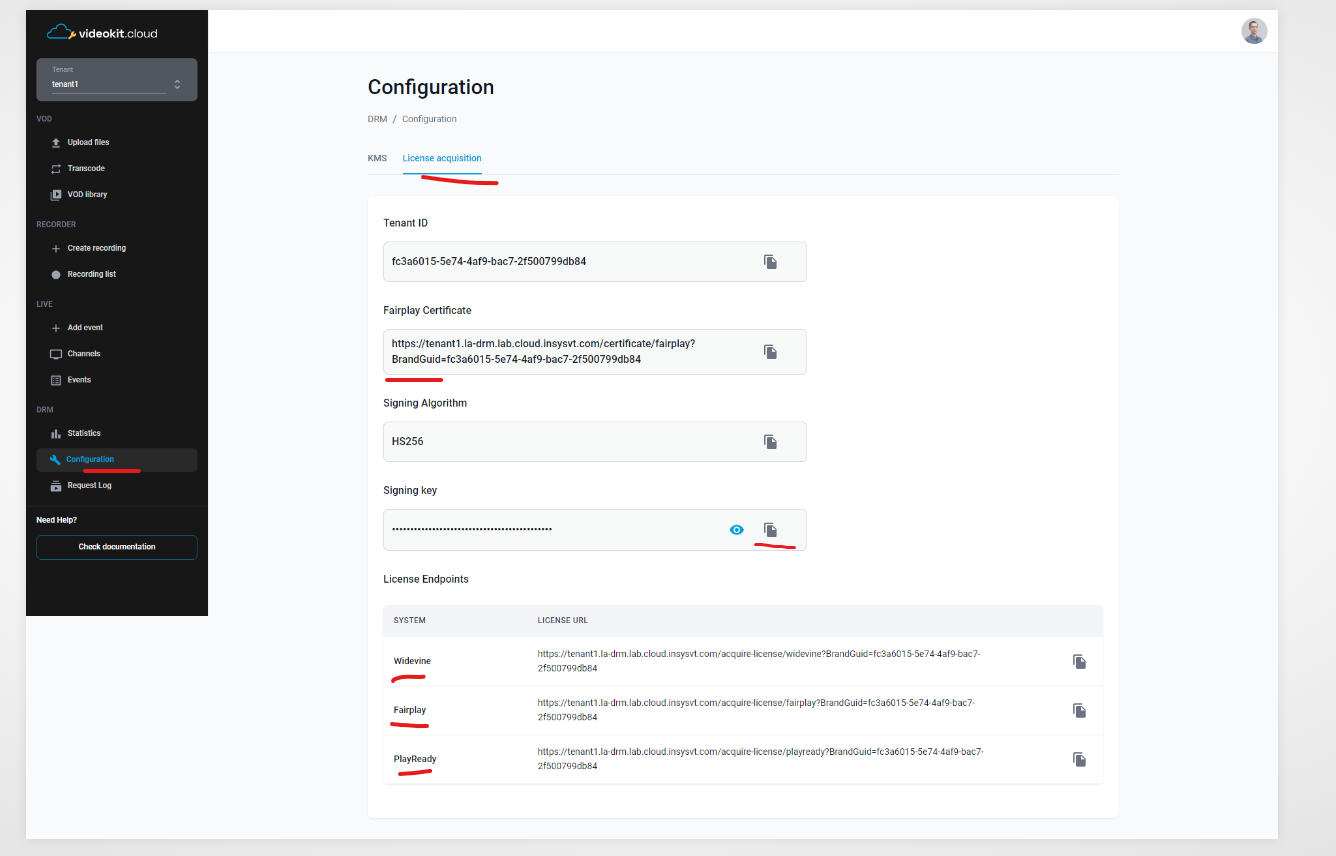Screen dimensions: 1336x856
Task: Open the DRM breadcrumb link
Action: [x=377, y=118]
